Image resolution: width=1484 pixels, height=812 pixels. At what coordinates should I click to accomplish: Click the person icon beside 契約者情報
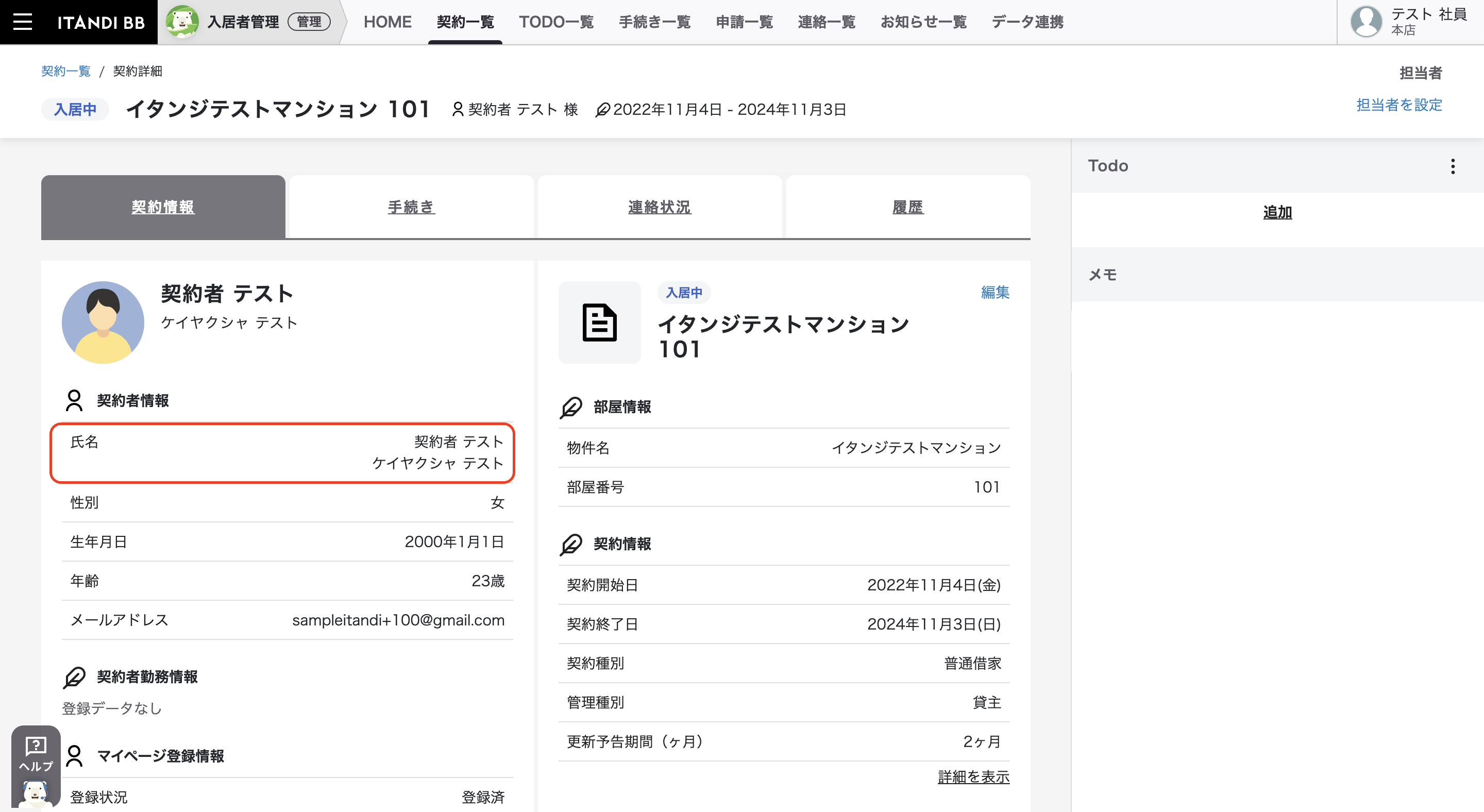pyautogui.click(x=74, y=400)
